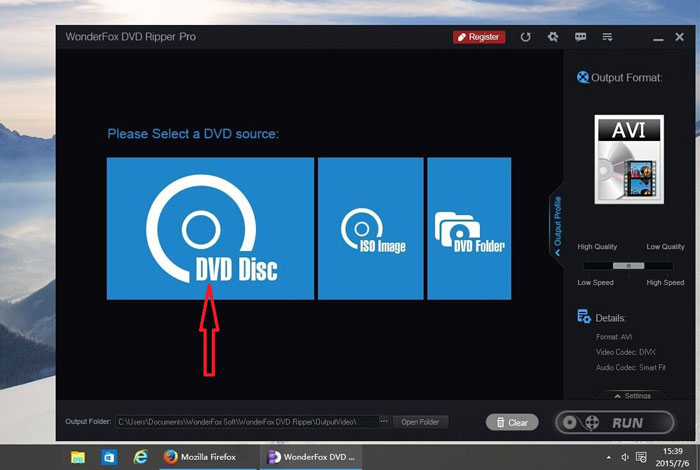
Task: Open the action center tray icon
Action: [x=641, y=457]
